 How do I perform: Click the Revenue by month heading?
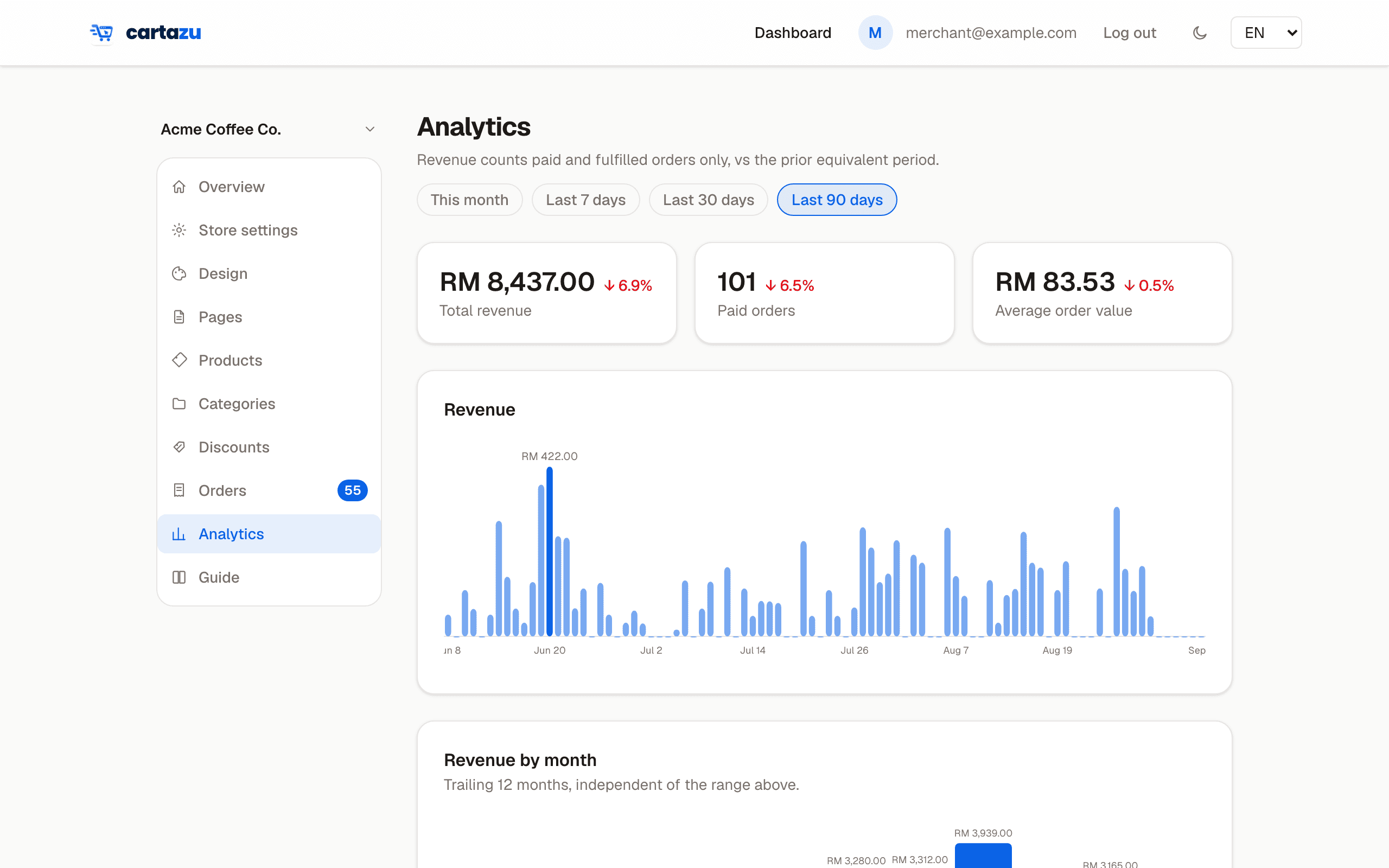[520, 760]
